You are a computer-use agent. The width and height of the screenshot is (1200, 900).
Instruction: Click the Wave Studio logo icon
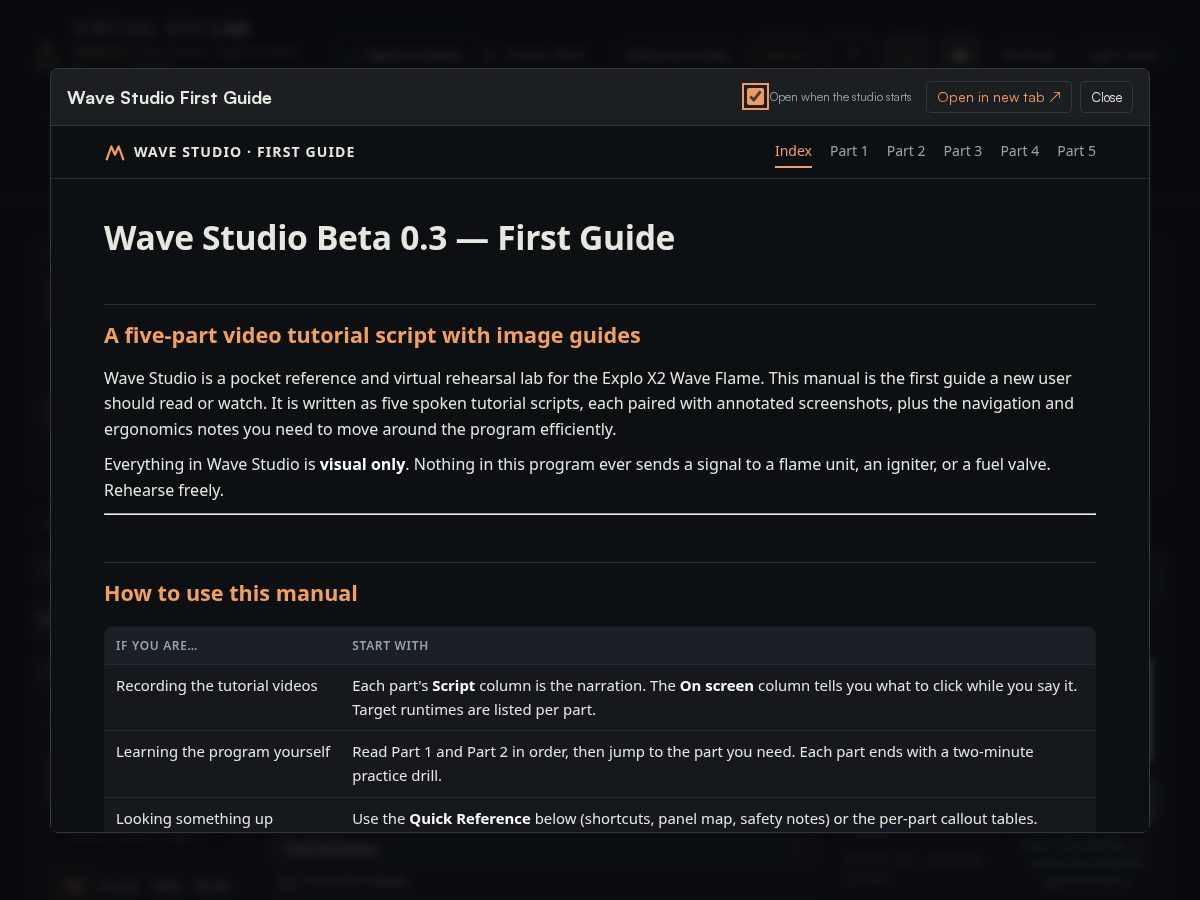pyautogui.click(x=115, y=152)
